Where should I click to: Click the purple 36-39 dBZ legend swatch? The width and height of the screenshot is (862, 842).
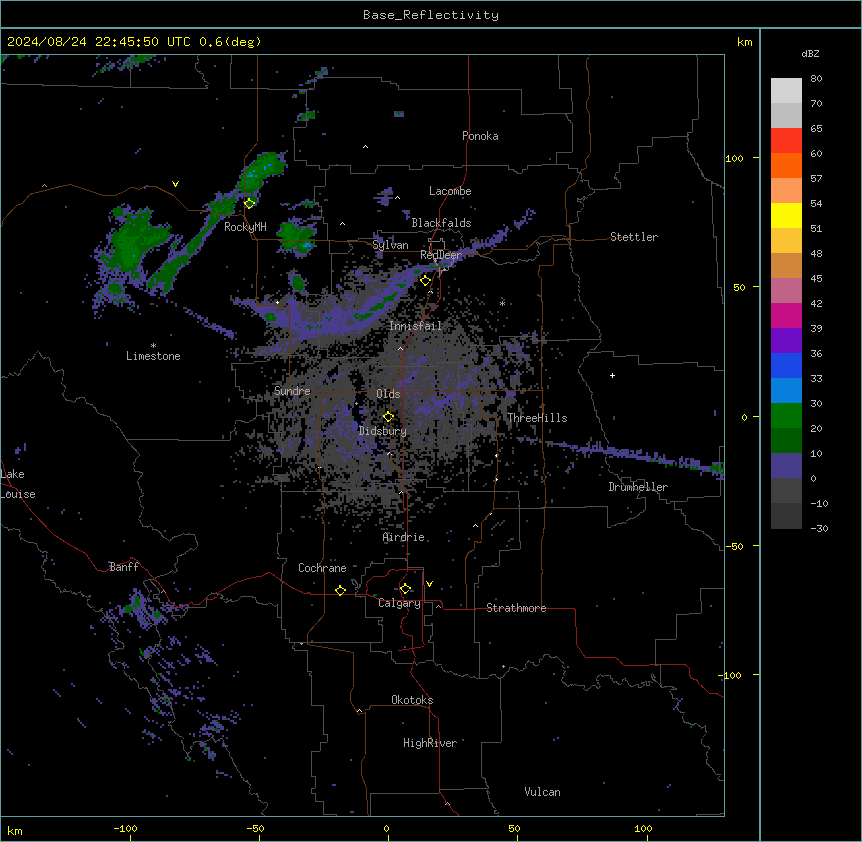click(x=786, y=341)
